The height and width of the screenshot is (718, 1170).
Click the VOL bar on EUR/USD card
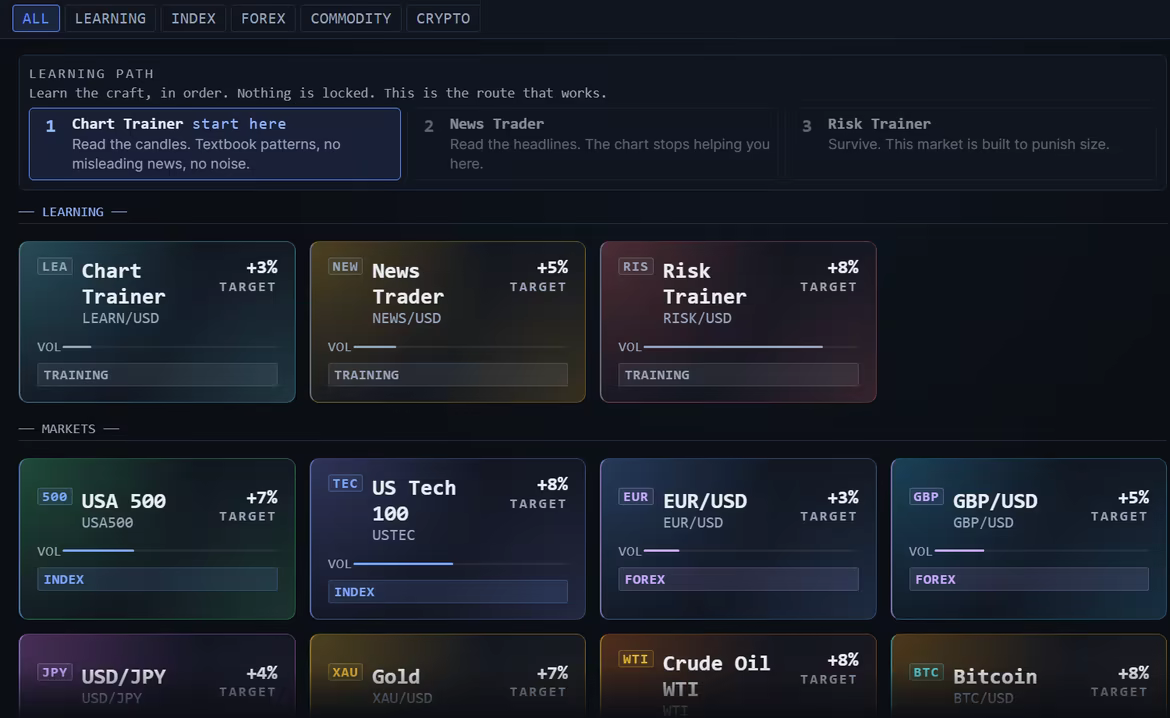[x=751, y=551]
